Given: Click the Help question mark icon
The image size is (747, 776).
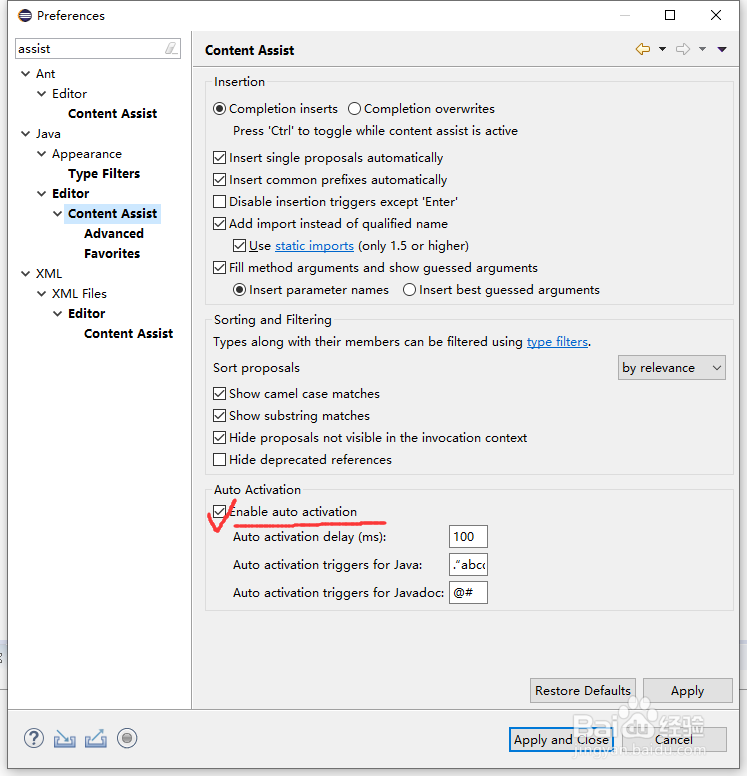Looking at the screenshot, I should (x=34, y=739).
